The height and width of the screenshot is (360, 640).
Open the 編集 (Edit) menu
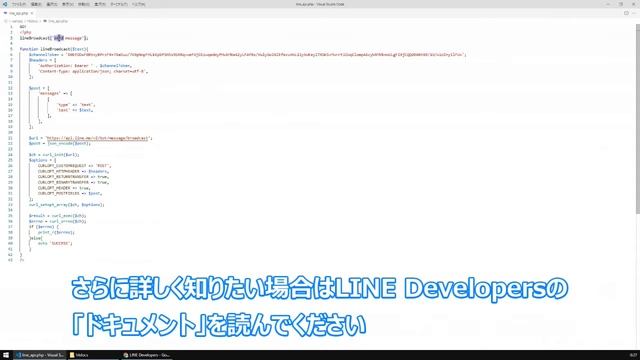pos(36,4)
